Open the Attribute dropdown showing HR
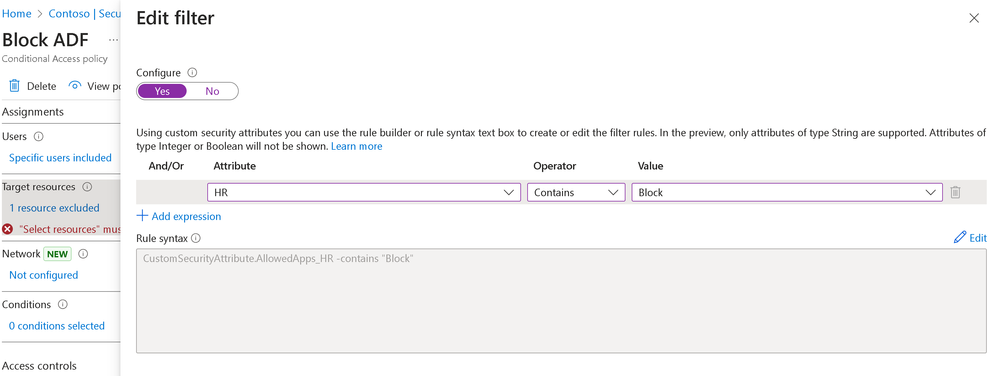Screen dimensions: 999x376 [364, 192]
